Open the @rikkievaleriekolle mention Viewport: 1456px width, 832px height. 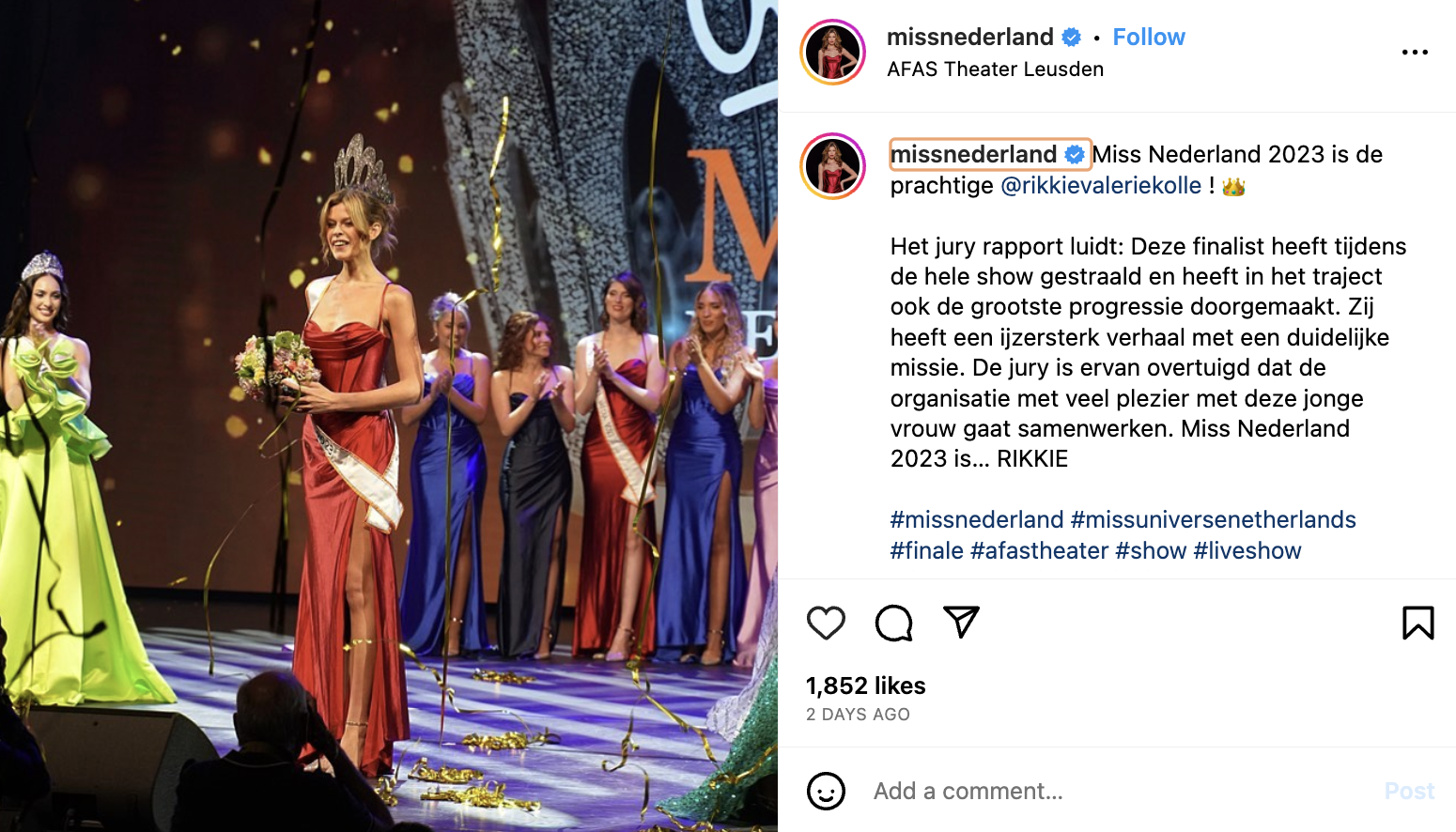(x=1101, y=186)
